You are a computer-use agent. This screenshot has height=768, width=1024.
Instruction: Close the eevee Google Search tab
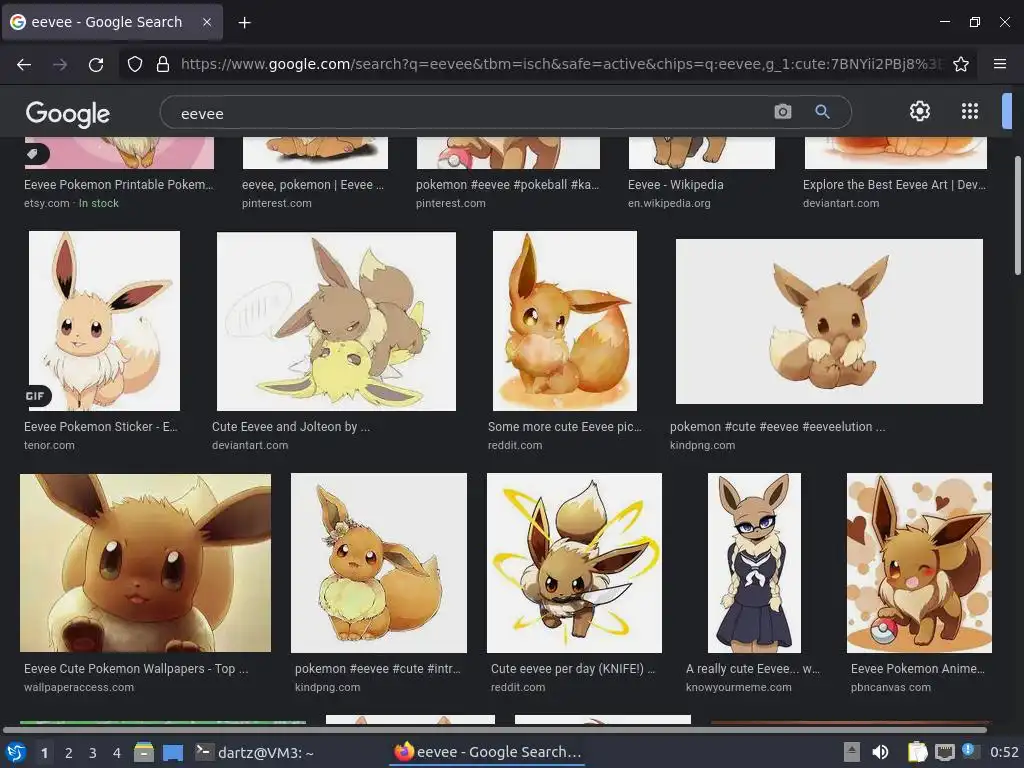coord(206,22)
